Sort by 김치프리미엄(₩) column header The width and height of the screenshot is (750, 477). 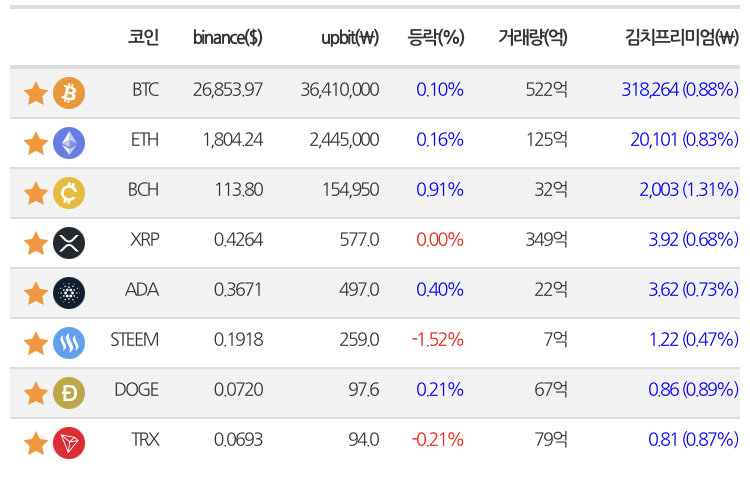click(682, 37)
